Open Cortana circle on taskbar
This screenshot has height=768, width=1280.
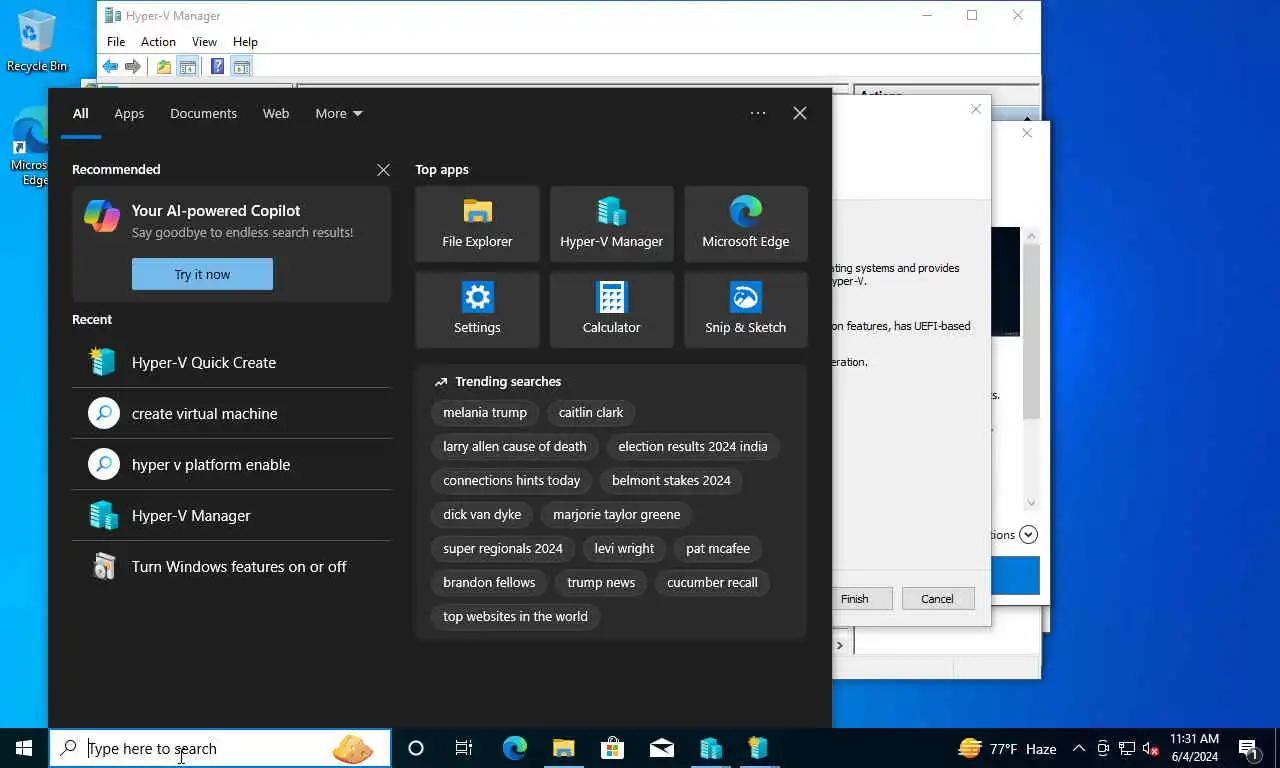coord(416,748)
